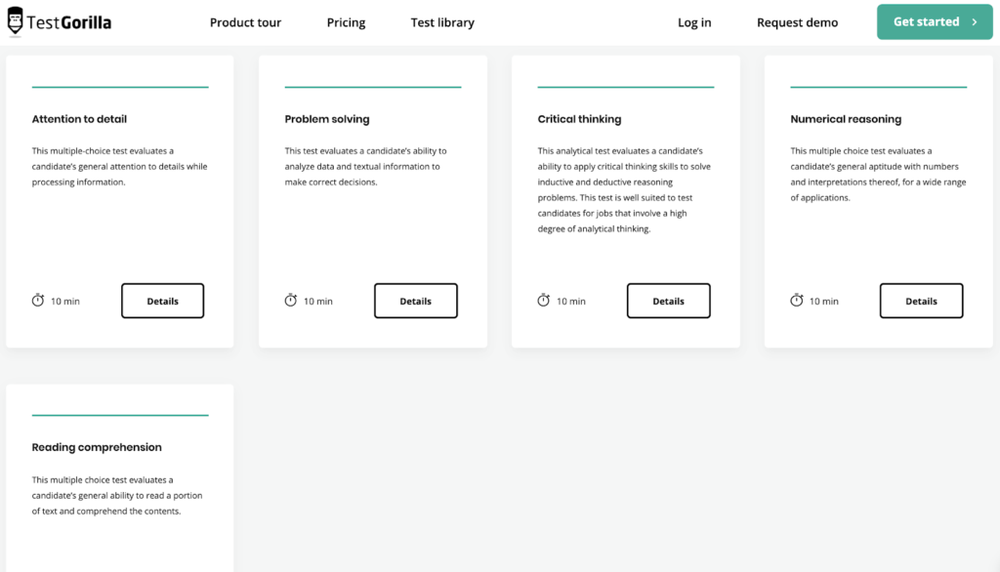Select the Reading comprehension card title

click(97, 447)
